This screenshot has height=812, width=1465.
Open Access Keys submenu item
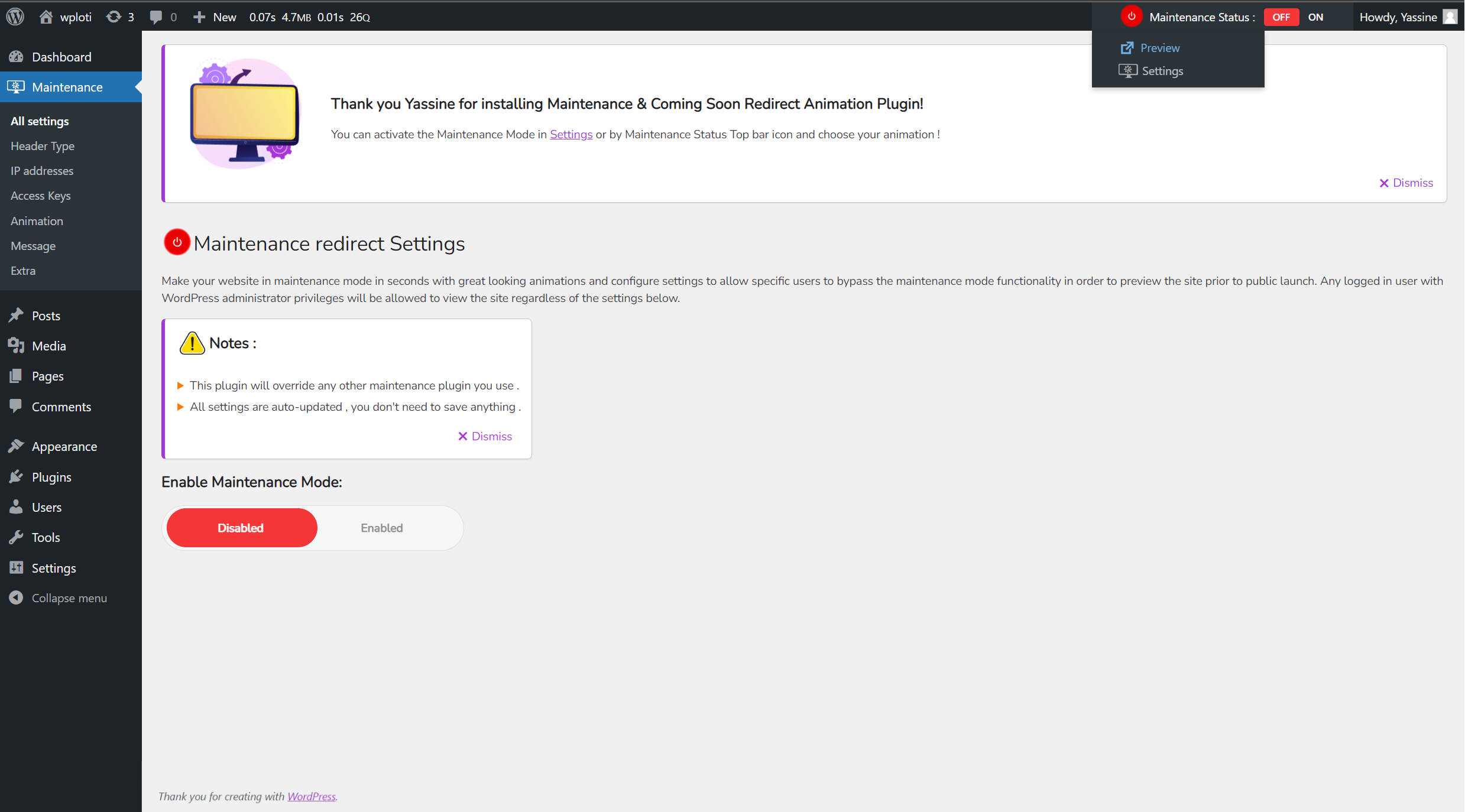coord(41,196)
